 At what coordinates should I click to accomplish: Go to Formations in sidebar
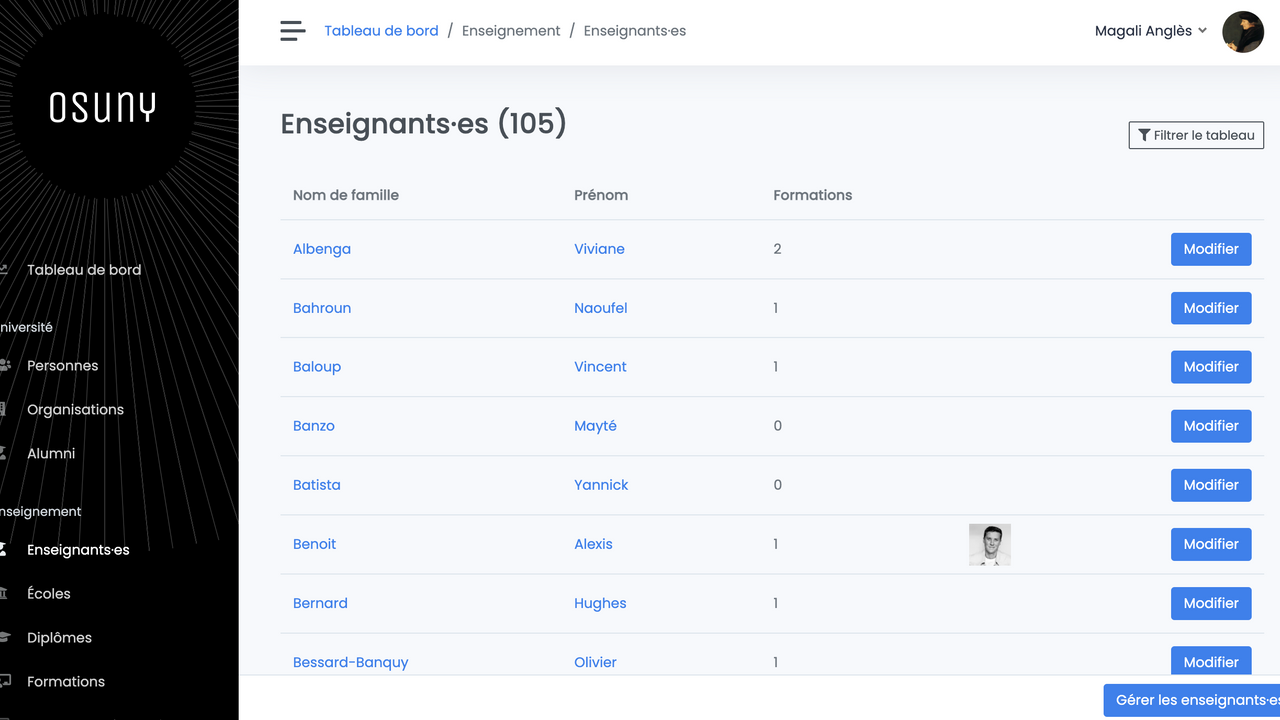66,682
